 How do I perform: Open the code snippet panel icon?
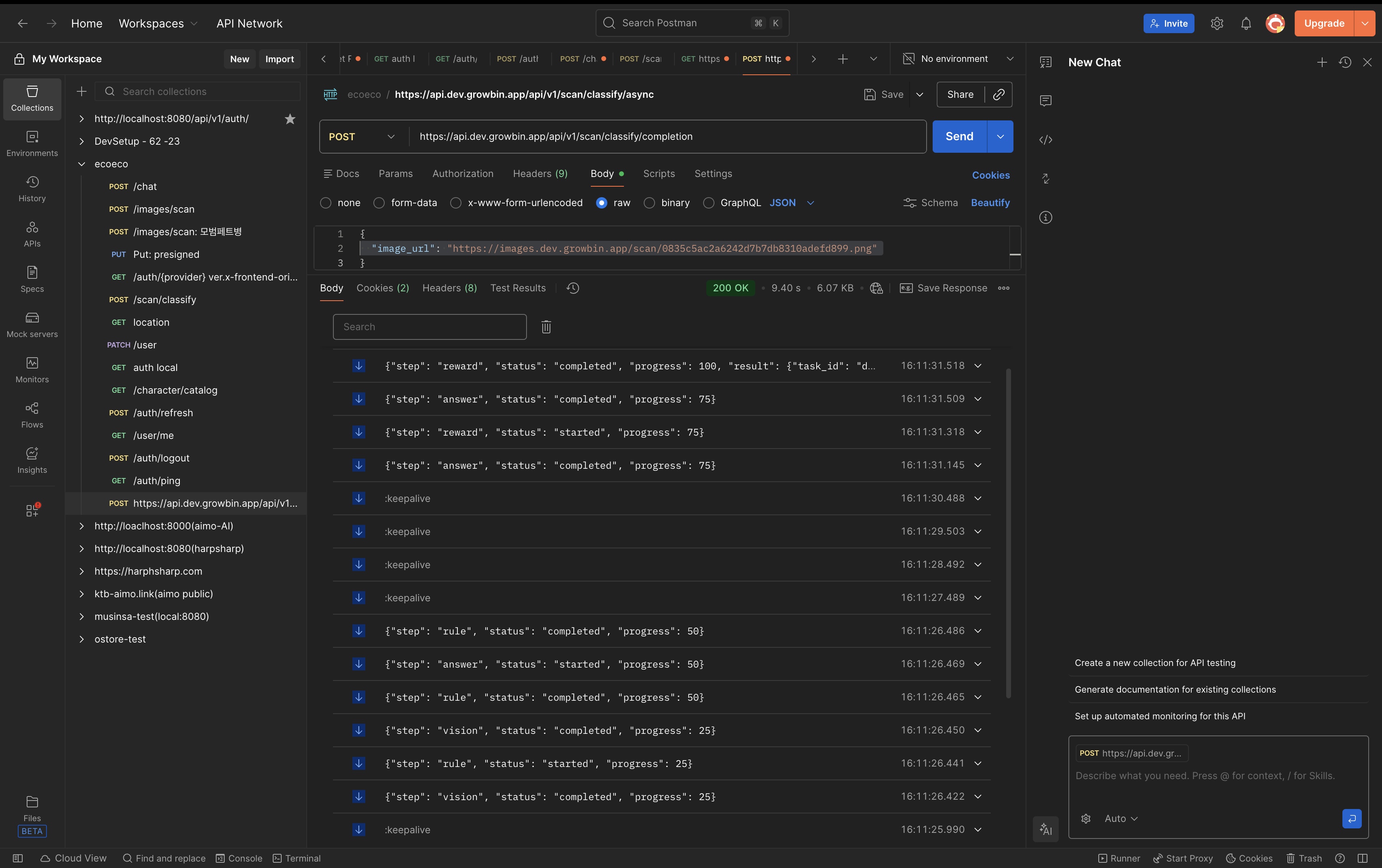[1045, 139]
